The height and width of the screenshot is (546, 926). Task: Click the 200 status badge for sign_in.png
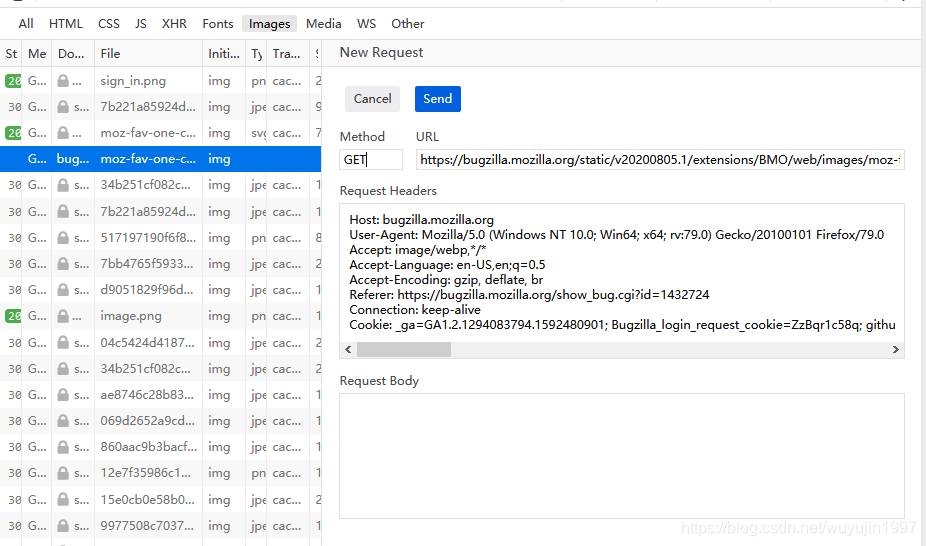tap(13, 81)
